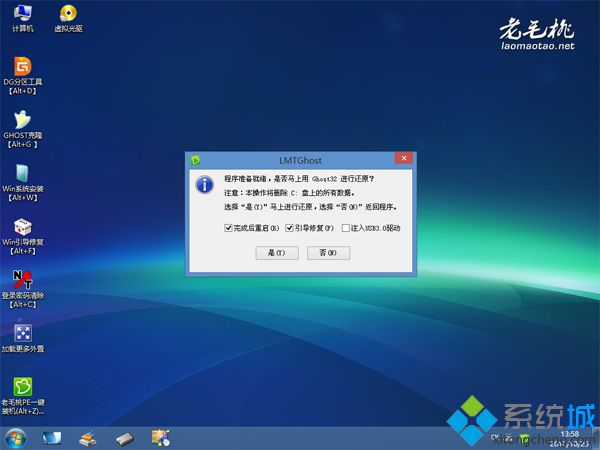Close the LMTGhost dialog
The height and width of the screenshot is (450, 600).
404,158
